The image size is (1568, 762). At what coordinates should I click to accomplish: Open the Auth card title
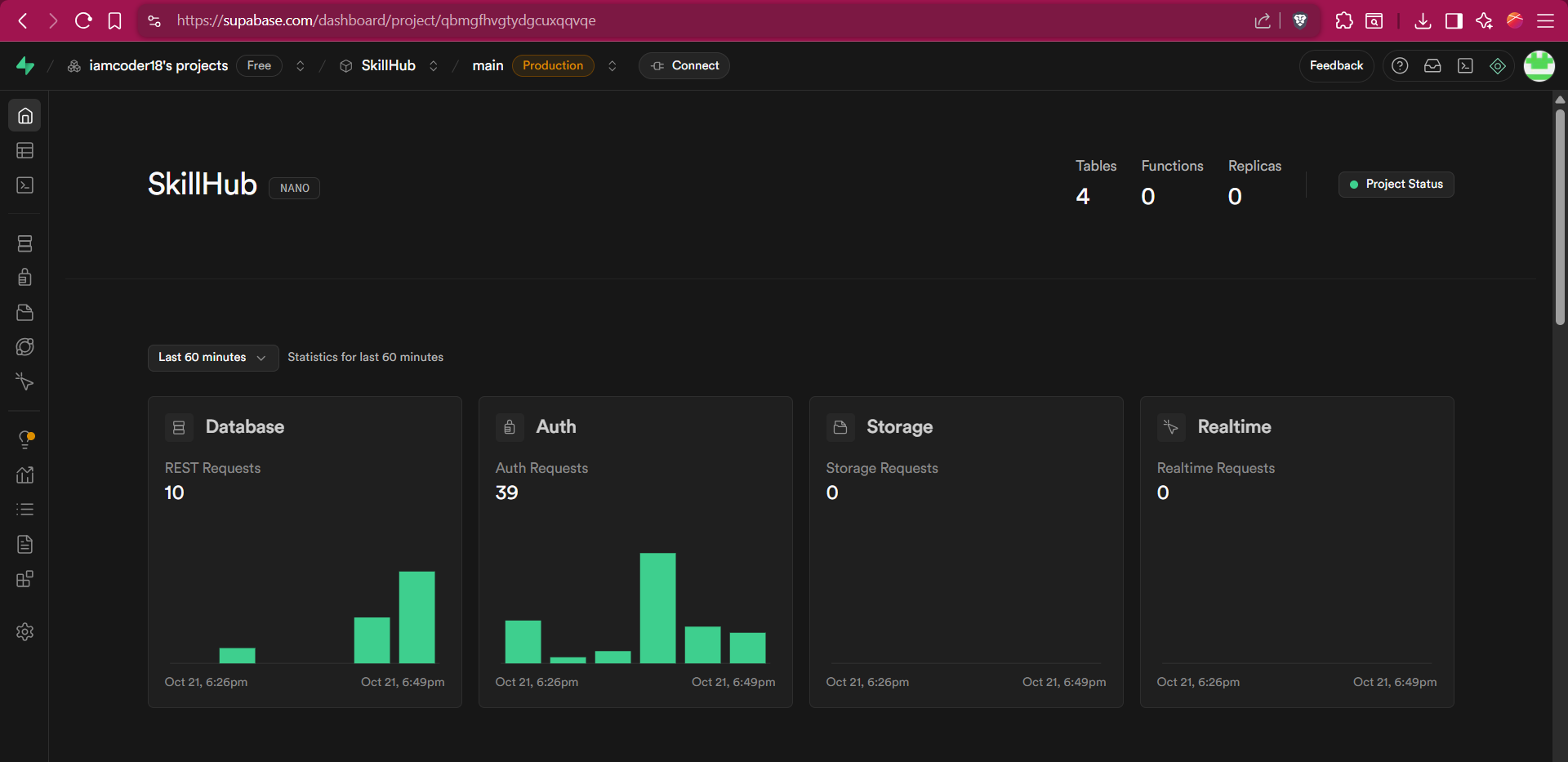pyautogui.click(x=556, y=427)
